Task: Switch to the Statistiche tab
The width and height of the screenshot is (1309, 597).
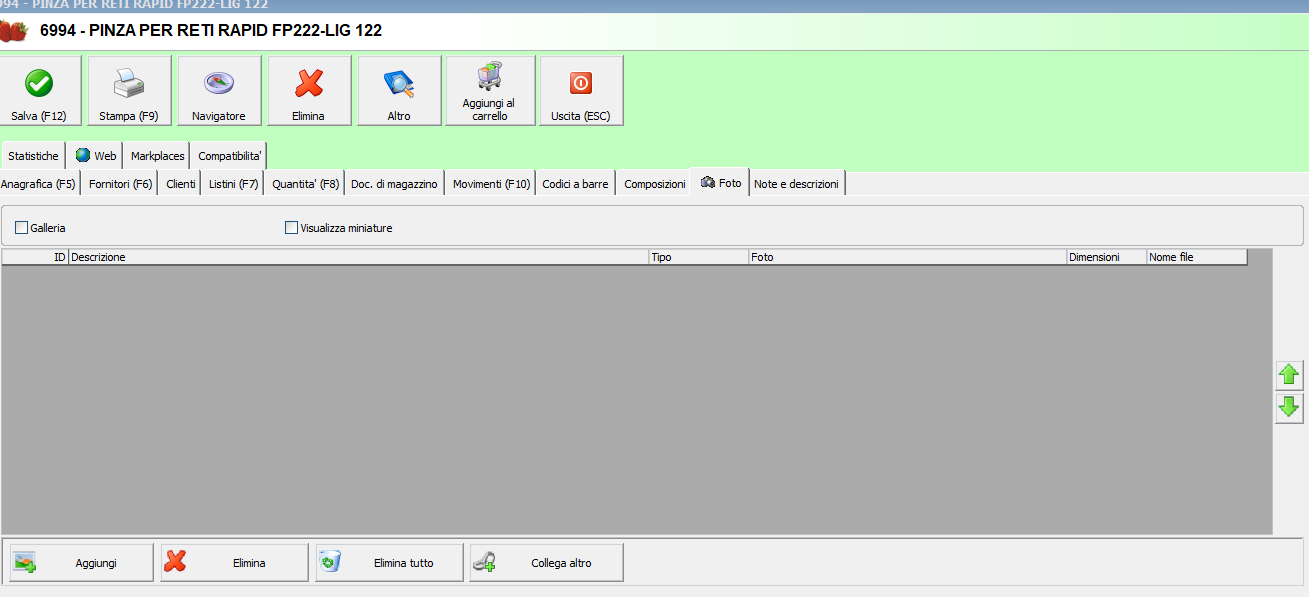Action: tap(33, 156)
